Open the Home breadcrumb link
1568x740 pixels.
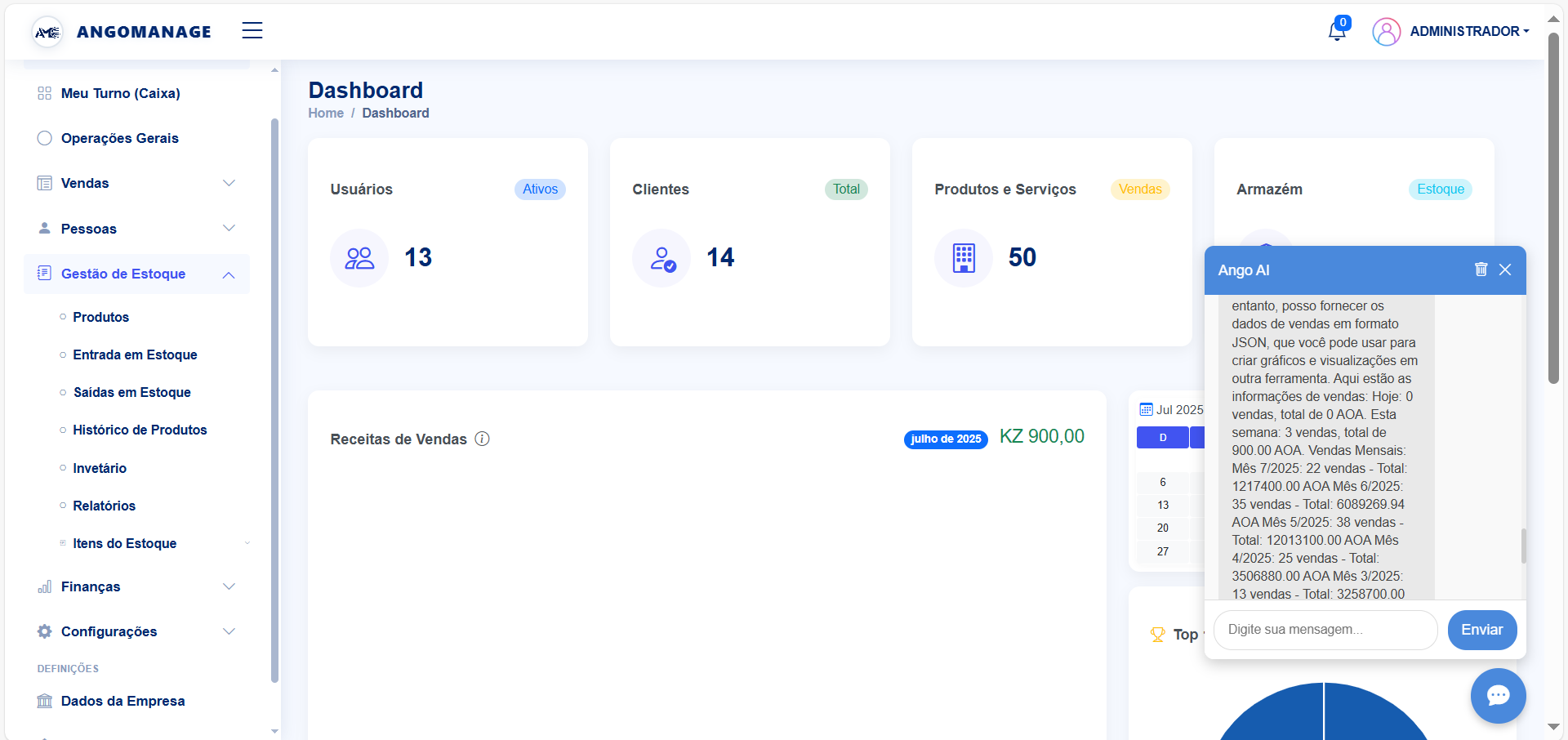pyautogui.click(x=325, y=113)
